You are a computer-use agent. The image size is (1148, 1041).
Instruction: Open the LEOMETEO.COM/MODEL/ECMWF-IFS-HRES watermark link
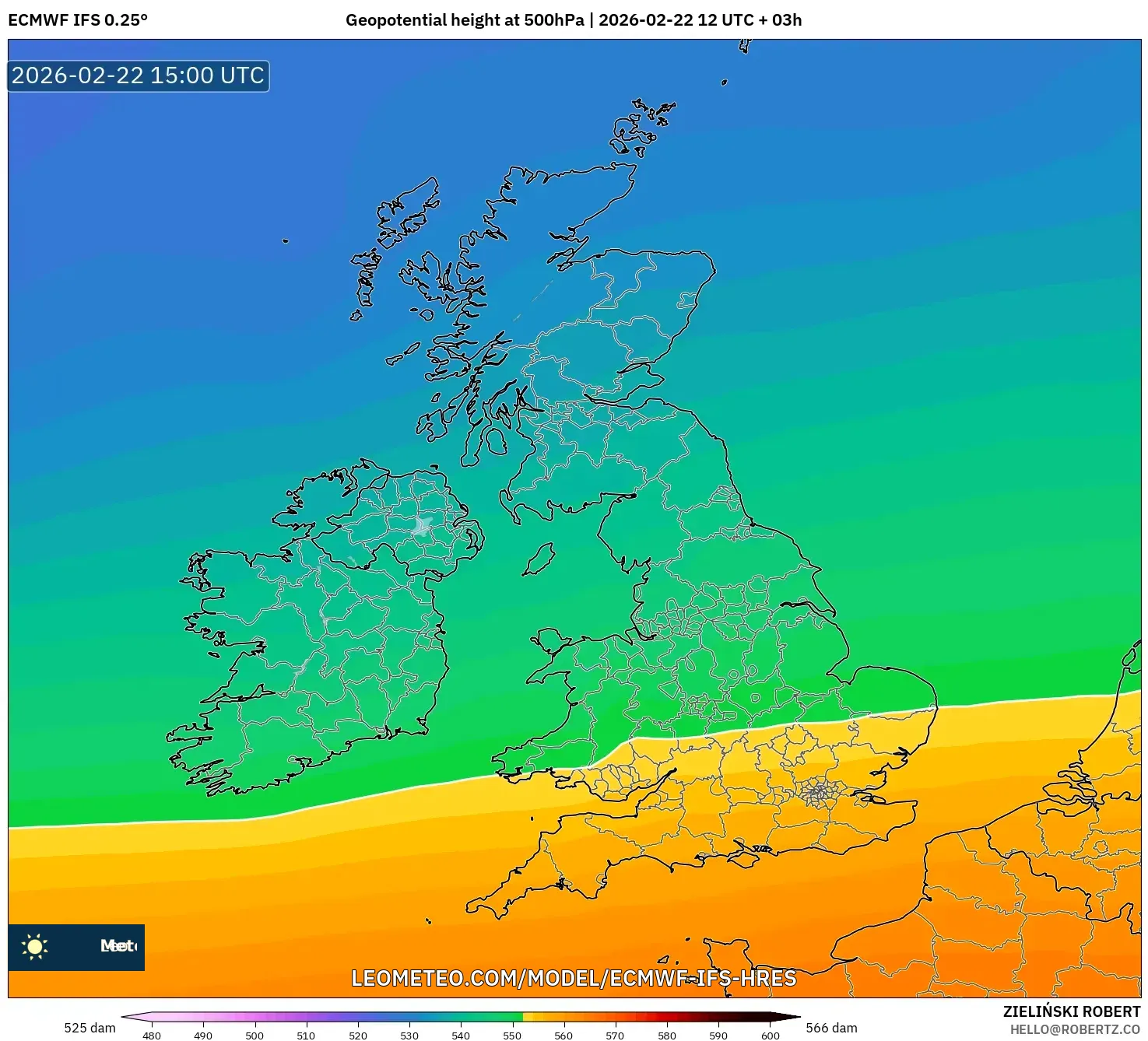tap(574, 979)
